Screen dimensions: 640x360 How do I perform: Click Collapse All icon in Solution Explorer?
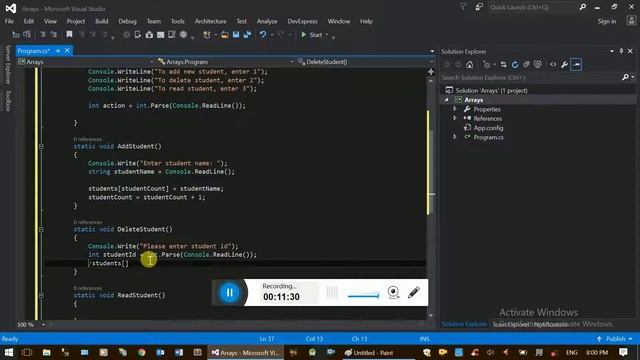[x=526, y=64]
